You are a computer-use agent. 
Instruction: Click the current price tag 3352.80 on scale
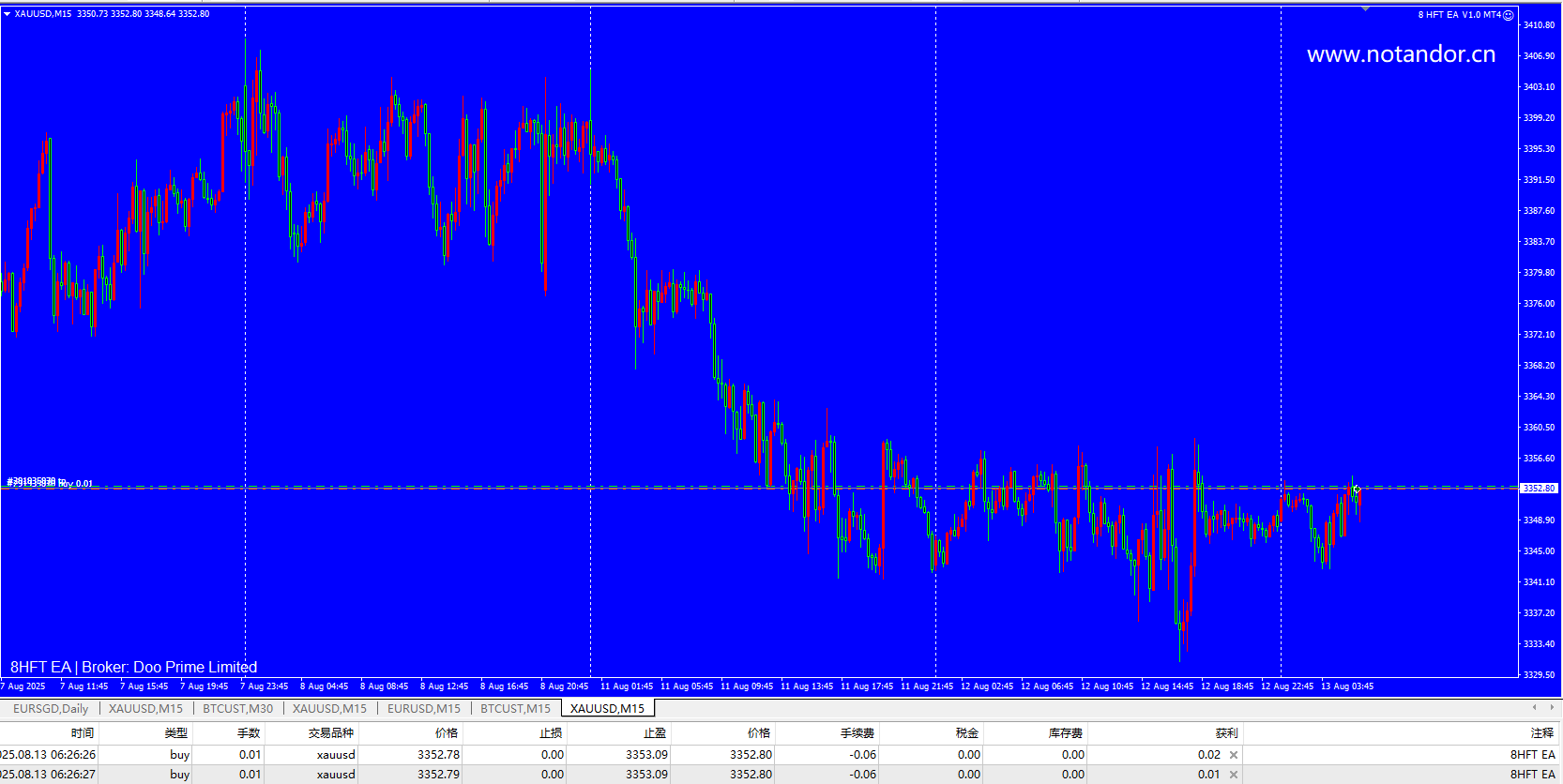1539,489
